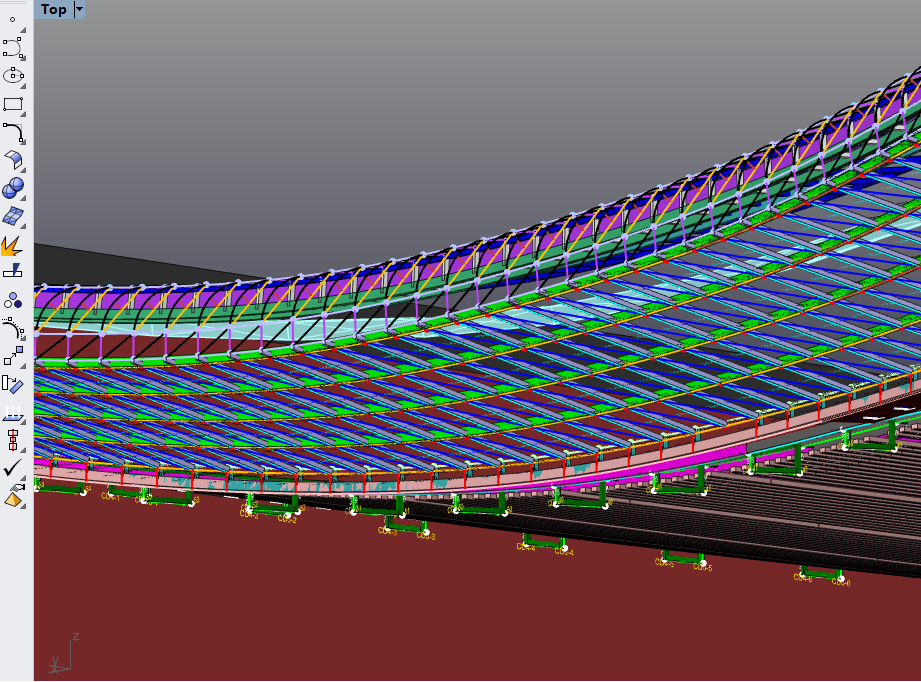Image resolution: width=921 pixels, height=682 pixels.
Task: Click the Project to CPlane icon
Action: (13, 271)
